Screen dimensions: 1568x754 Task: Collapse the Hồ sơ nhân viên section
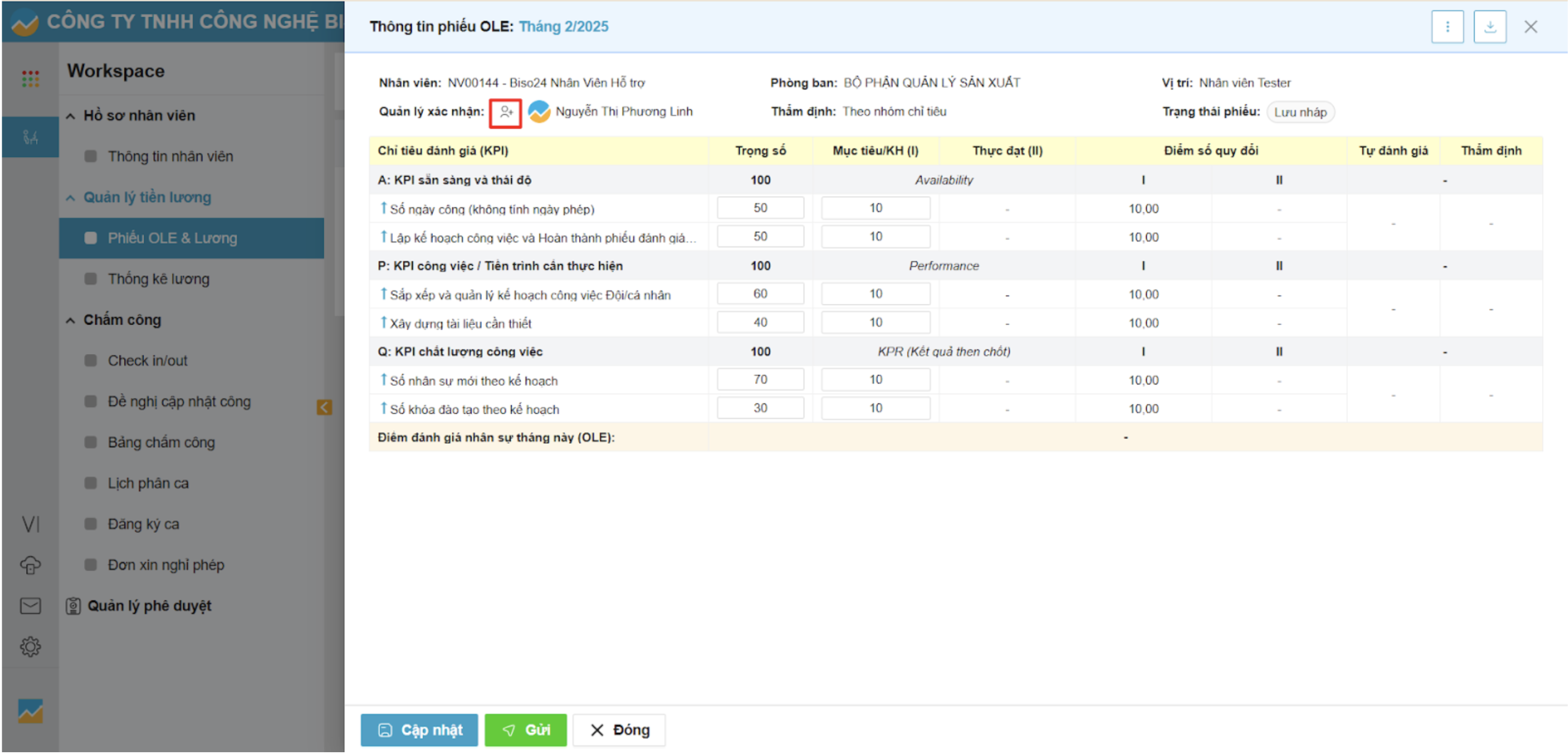click(x=71, y=116)
